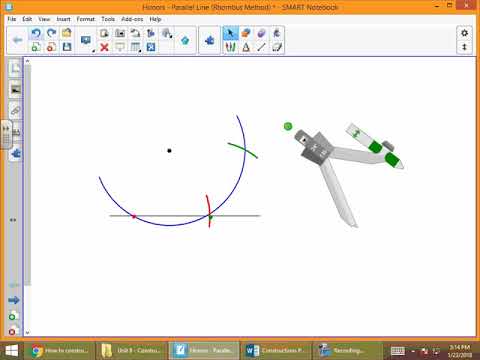480x360 pixels.
Task: Click the compass width adjust arrow
Action: click(356, 134)
